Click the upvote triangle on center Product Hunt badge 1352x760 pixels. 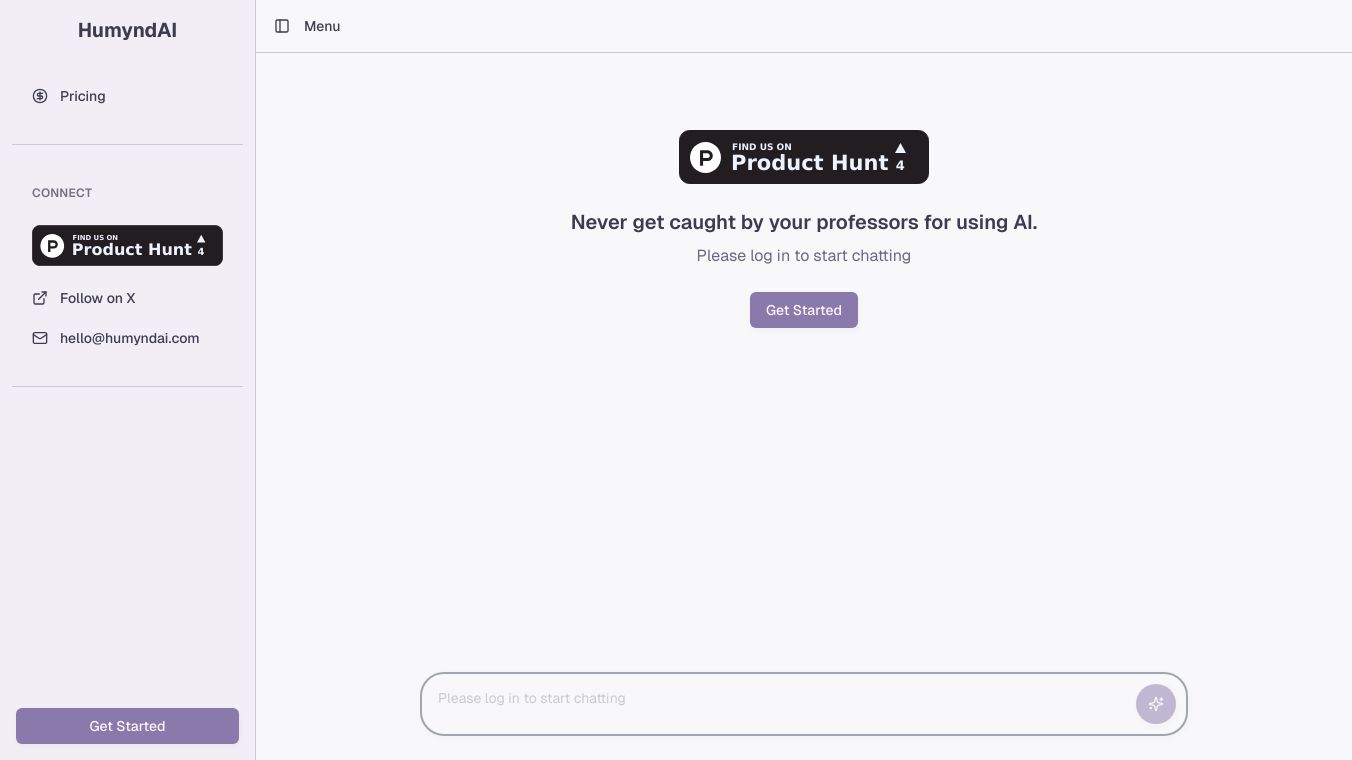point(900,148)
